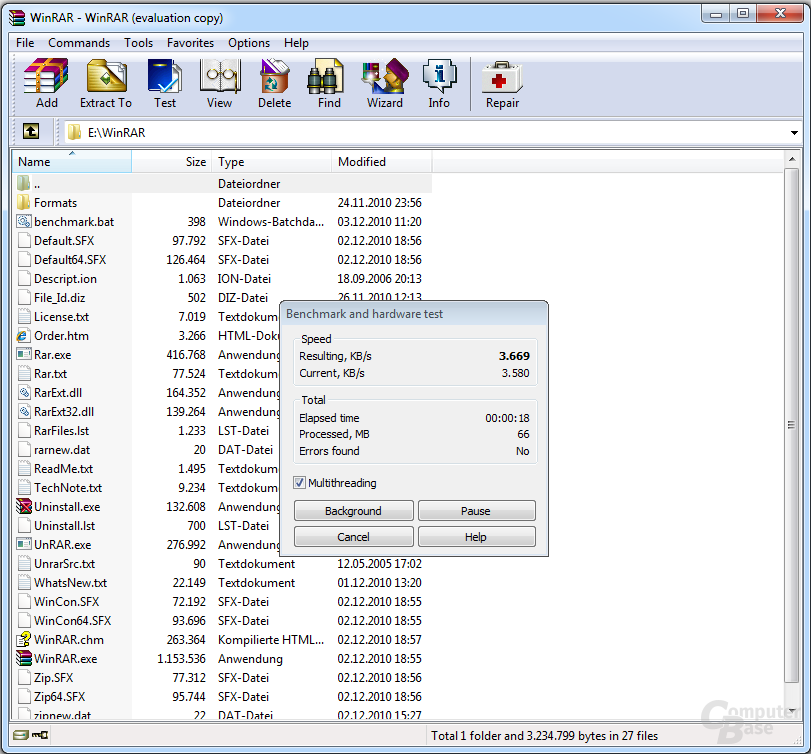The image size is (811, 754).
Task: Pause the benchmark test
Action: (x=476, y=510)
